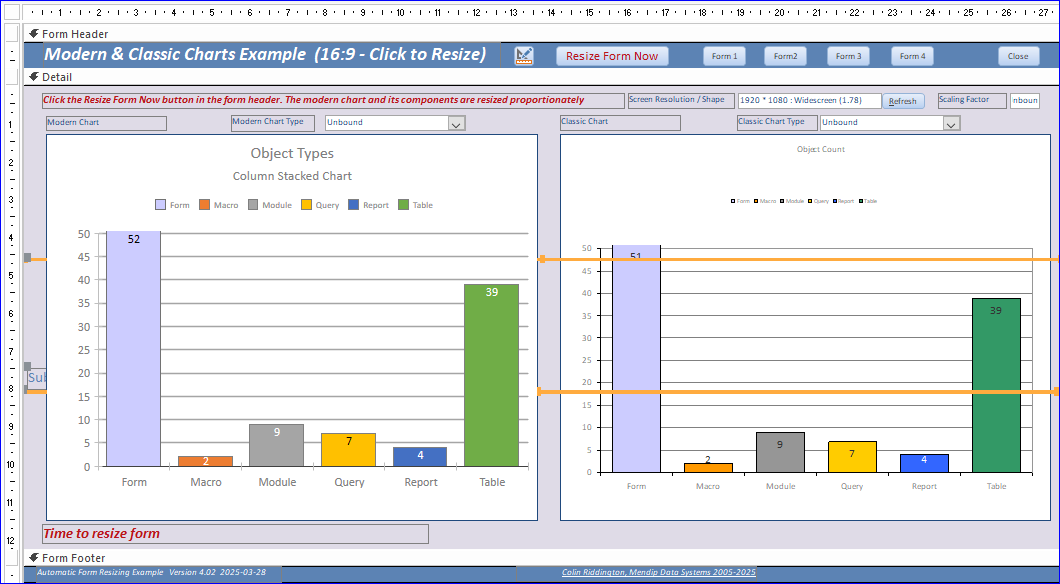Select the title label Modern & Classic Charts Example
This screenshot has height=584, width=1060.
(272, 55)
